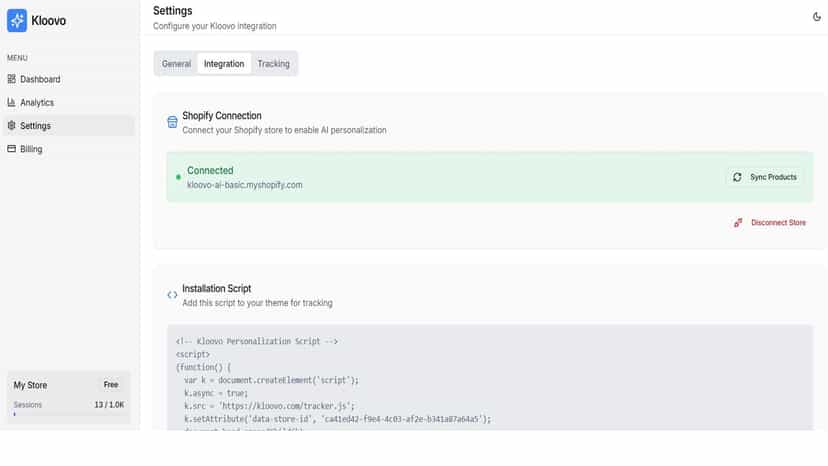Click 'Add this script to your theme' text

257,303
